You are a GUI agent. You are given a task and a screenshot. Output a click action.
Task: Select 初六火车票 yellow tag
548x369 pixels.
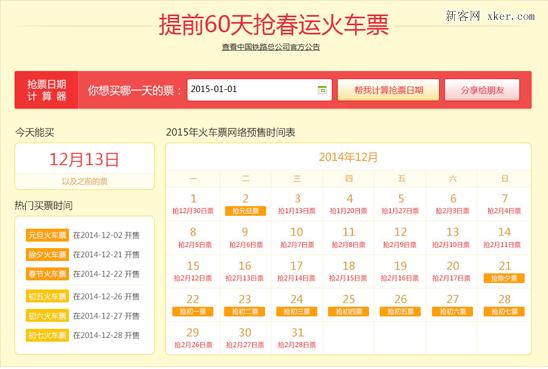(47, 316)
